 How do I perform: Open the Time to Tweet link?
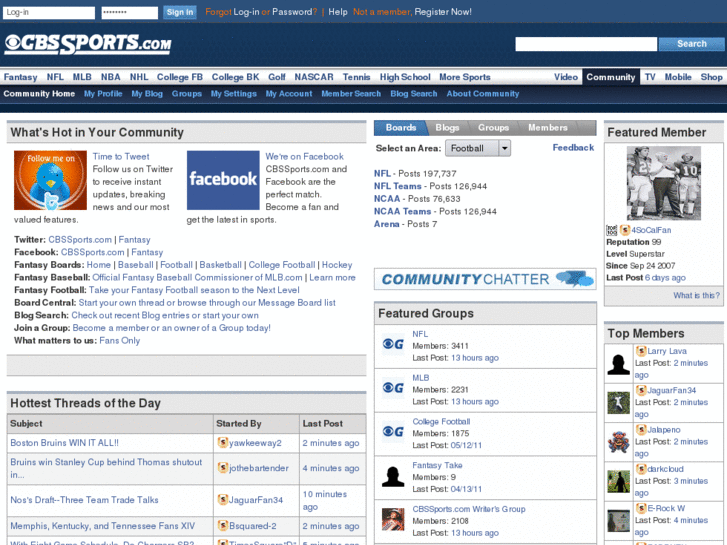pyautogui.click(x=121, y=156)
